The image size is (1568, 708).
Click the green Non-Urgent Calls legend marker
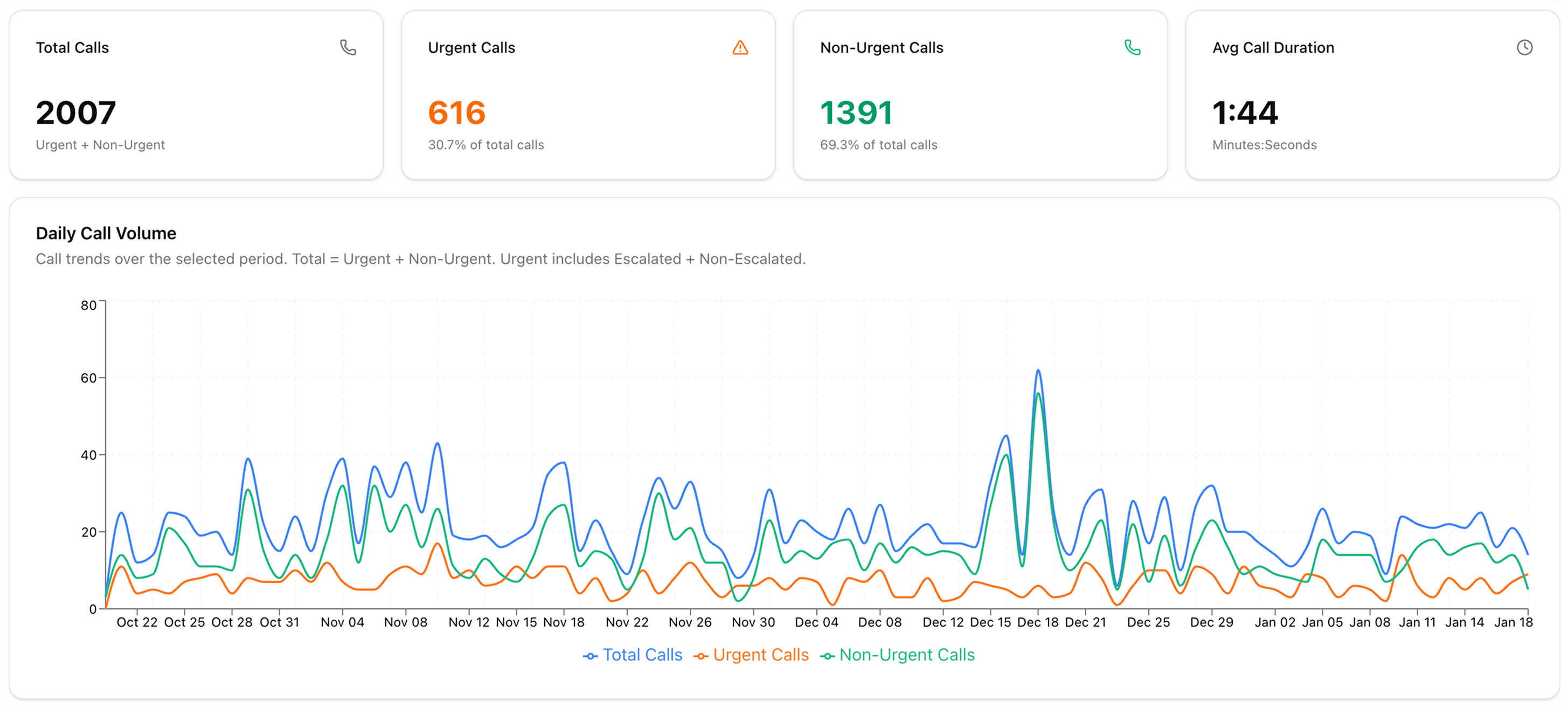coord(827,656)
